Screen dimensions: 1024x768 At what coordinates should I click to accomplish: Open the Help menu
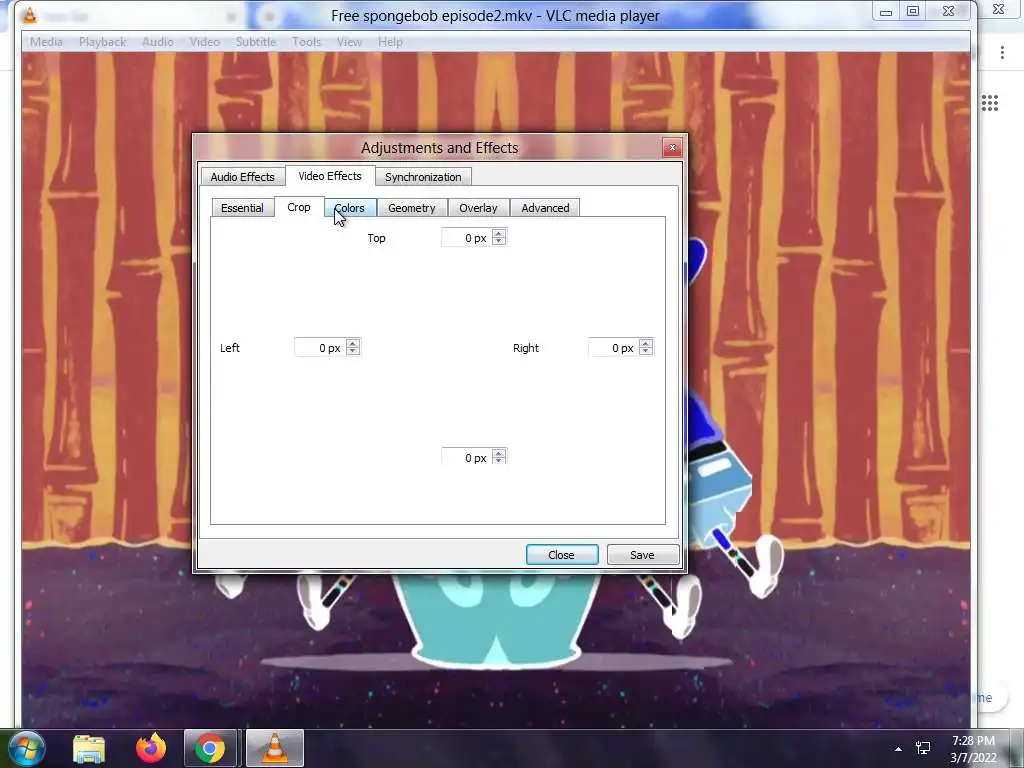[390, 42]
